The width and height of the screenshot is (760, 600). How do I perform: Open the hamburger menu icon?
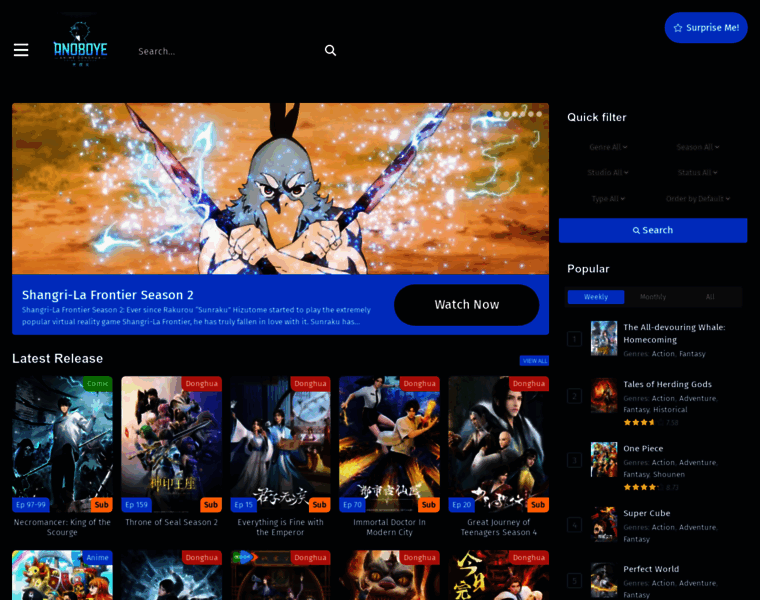tap(21, 50)
